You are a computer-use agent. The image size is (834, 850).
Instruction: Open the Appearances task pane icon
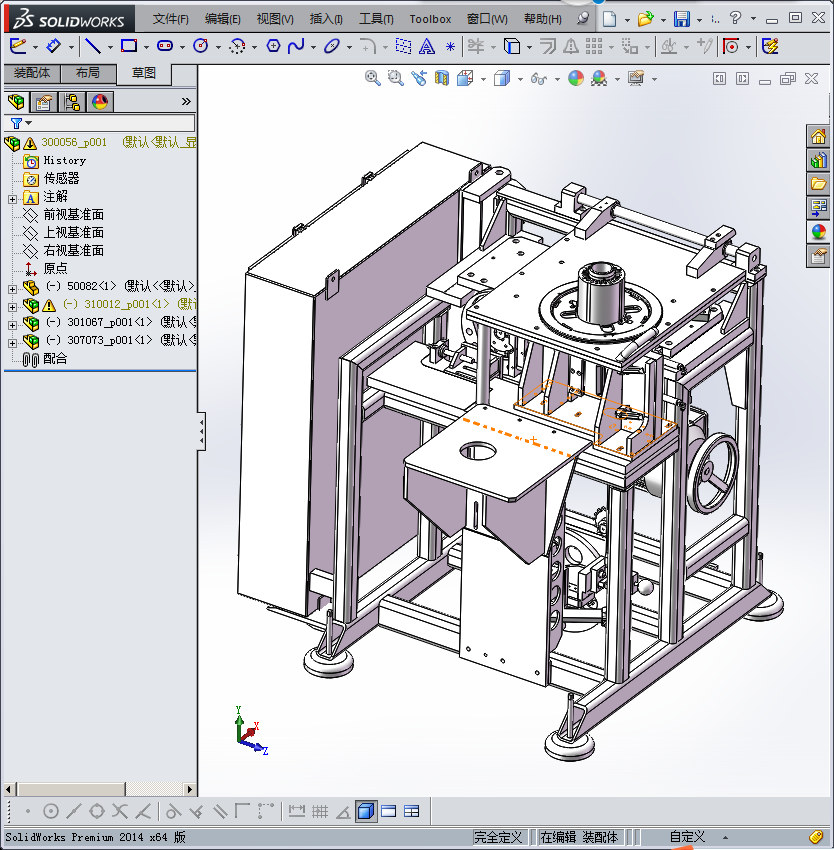818,232
